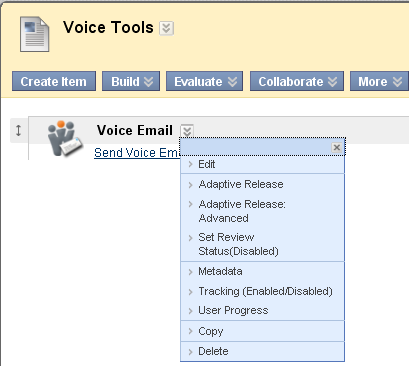Open Metadata from the context menu
The image size is (409, 366).
pyautogui.click(x=263, y=271)
